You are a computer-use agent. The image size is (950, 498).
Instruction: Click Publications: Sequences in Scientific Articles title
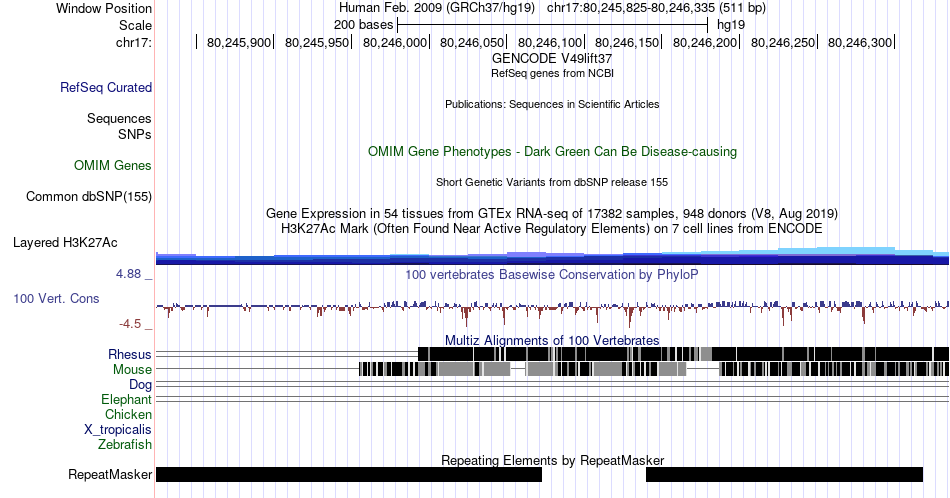552,104
